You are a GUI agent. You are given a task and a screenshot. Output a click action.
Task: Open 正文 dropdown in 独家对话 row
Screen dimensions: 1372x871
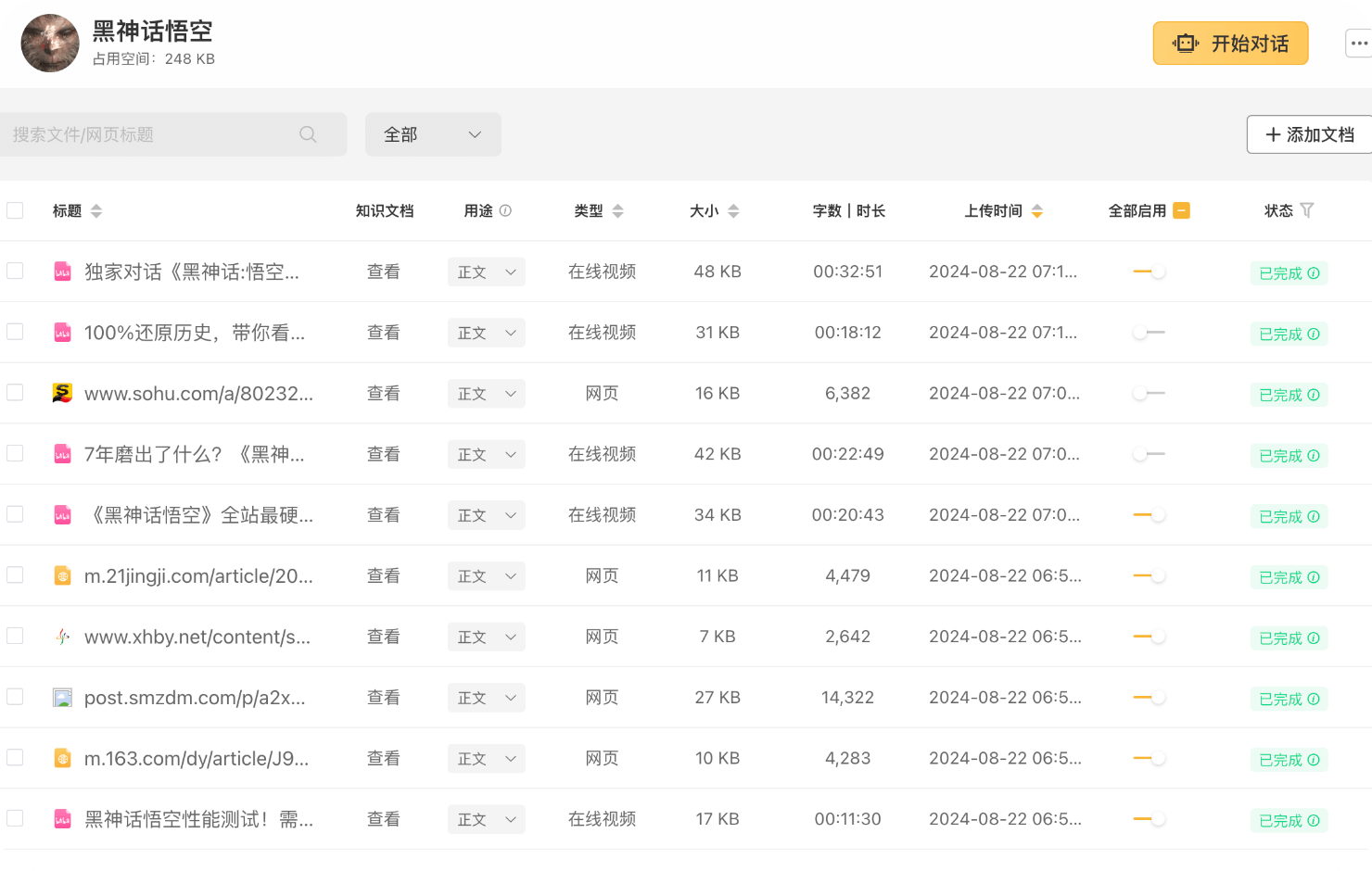[x=487, y=271]
